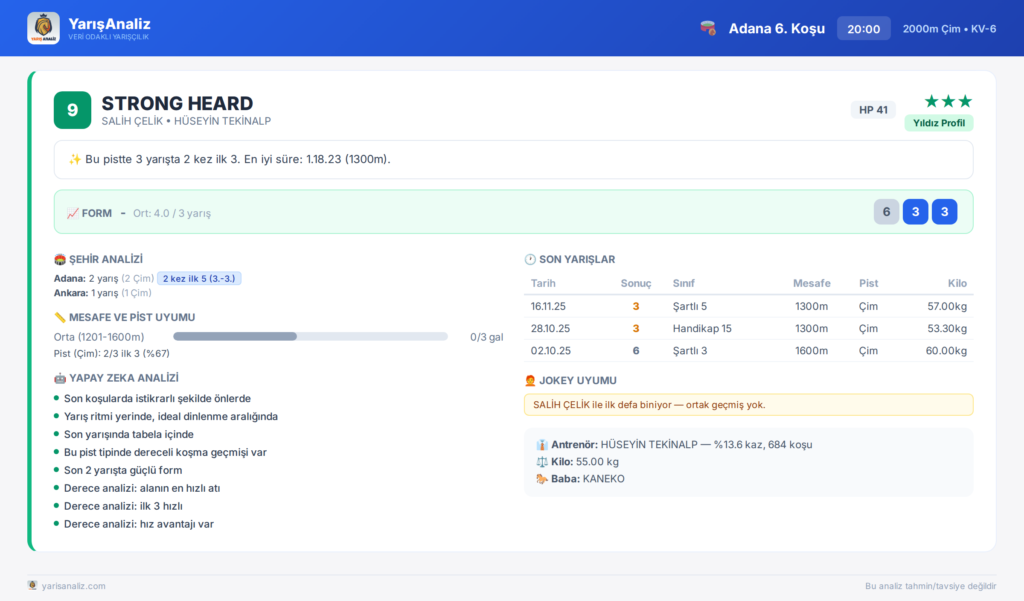Click the YarışAnaliz lion logo icon
The height and width of the screenshot is (601, 1024).
pyautogui.click(x=43, y=28)
